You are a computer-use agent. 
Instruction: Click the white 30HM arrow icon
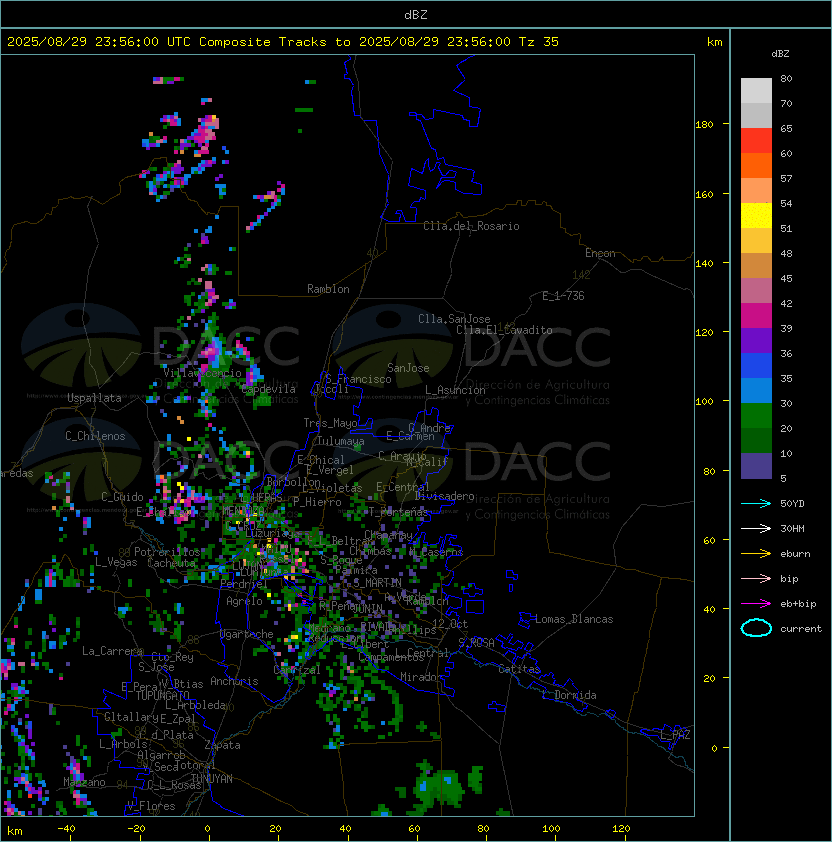point(756,529)
